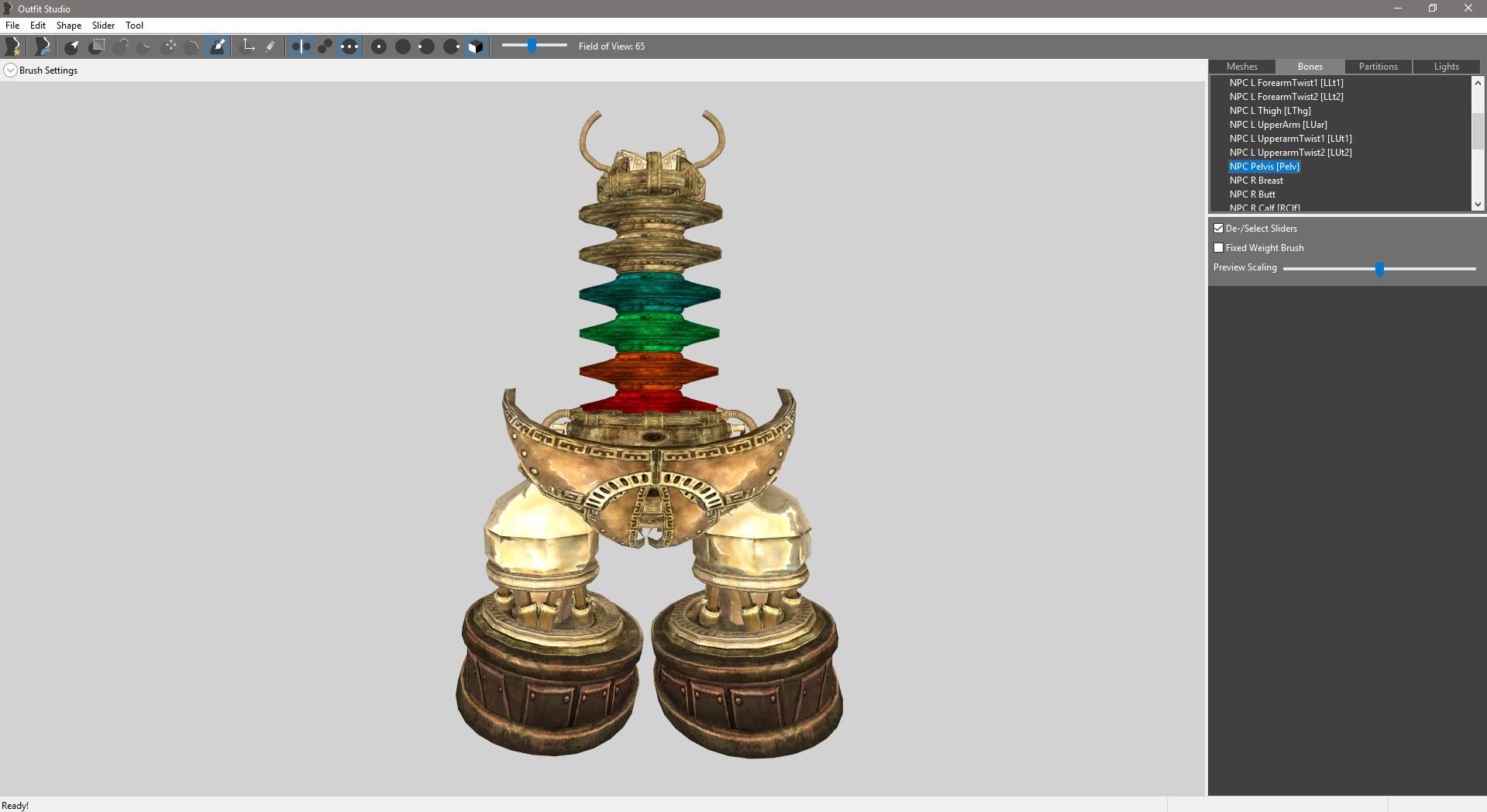
Task: Switch to the left view circle icon
Action: 427,46
